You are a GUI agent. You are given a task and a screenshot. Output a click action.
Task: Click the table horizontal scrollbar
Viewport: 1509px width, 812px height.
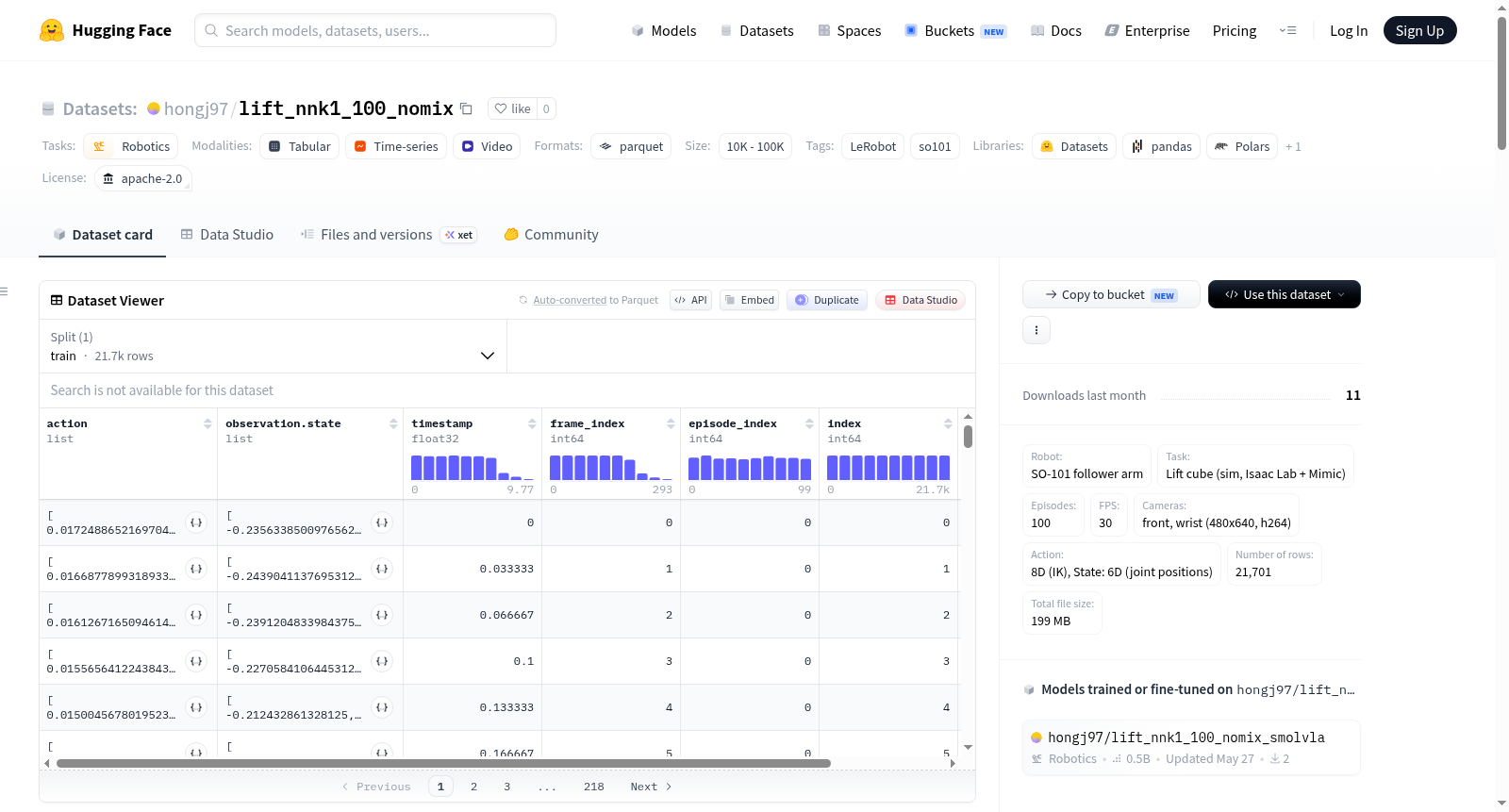[x=443, y=763]
